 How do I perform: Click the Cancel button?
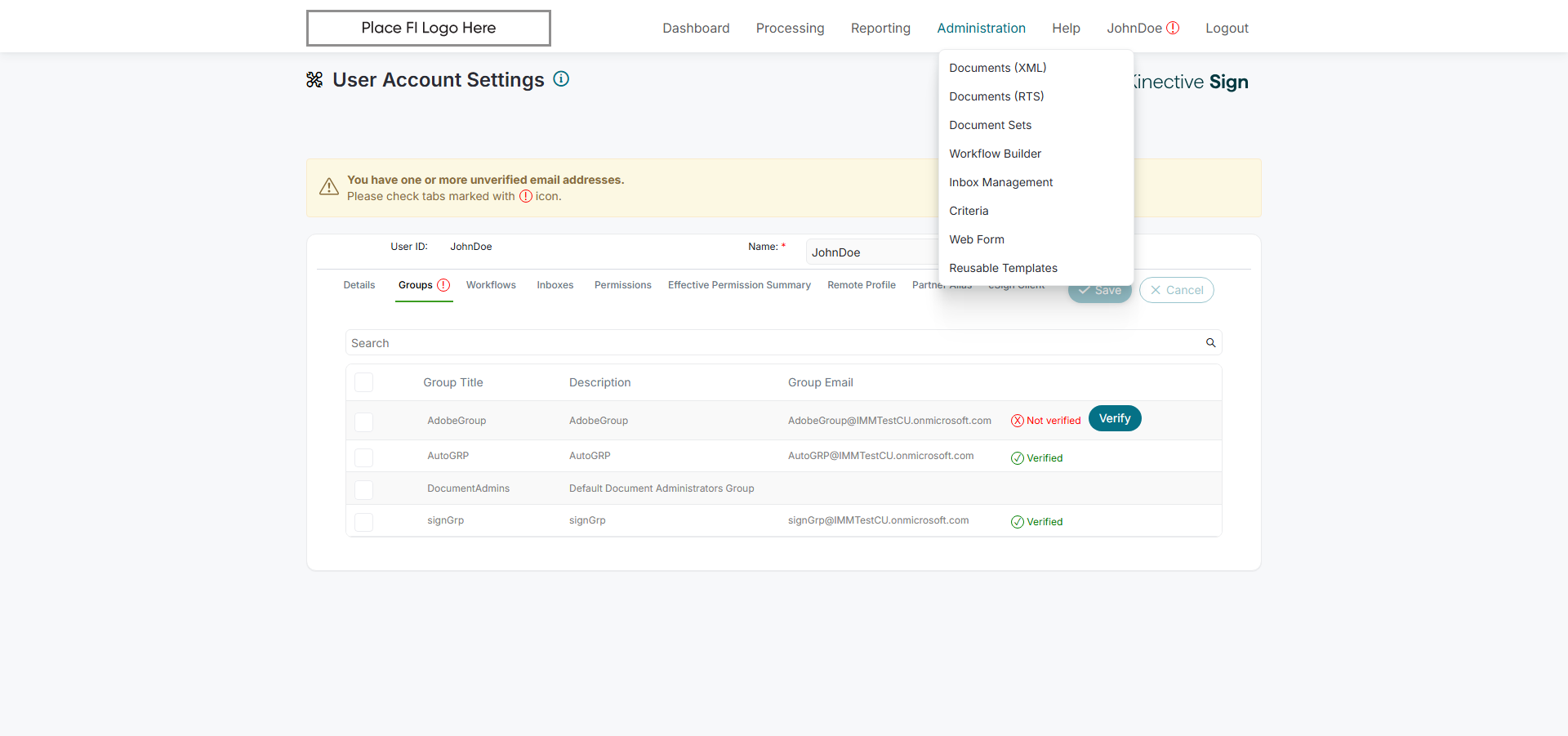(x=1176, y=290)
